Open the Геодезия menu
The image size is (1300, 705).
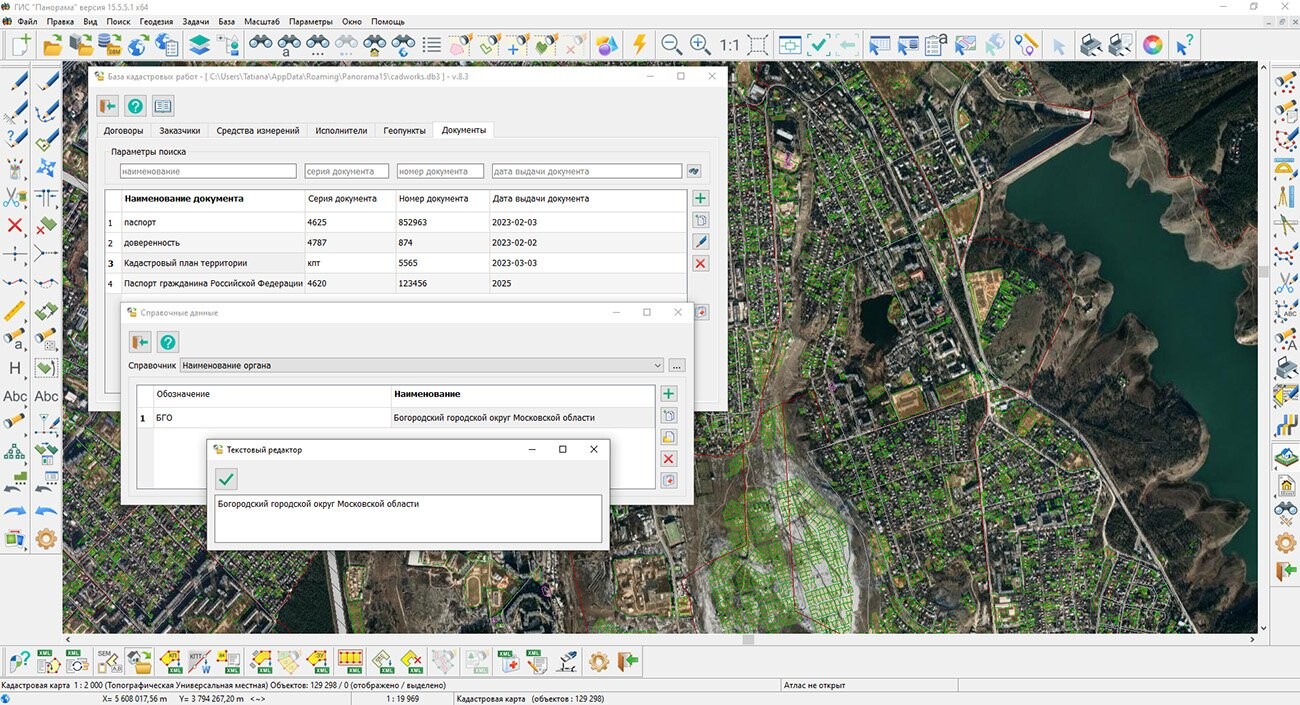click(x=155, y=21)
